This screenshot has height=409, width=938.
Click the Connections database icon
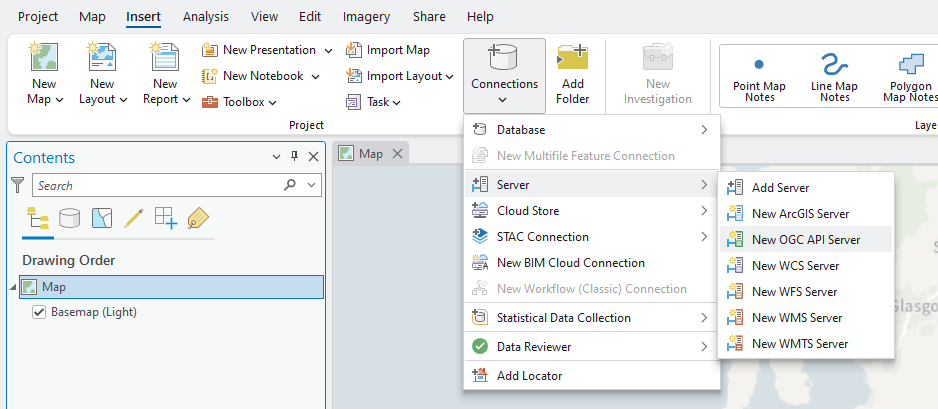click(x=504, y=57)
